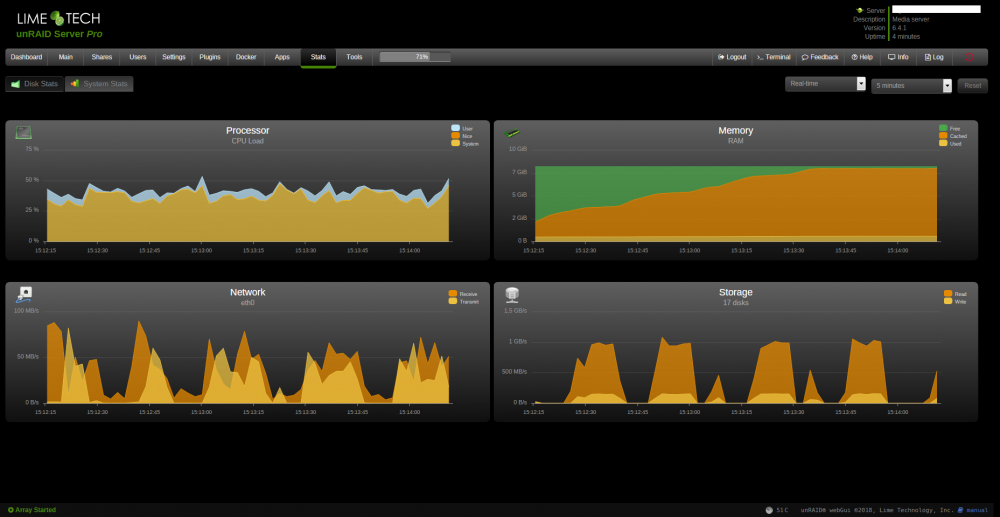Screen dimensions: 1000x517
Task: Click the temperature icon in the footer
Action: [x=768, y=510]
